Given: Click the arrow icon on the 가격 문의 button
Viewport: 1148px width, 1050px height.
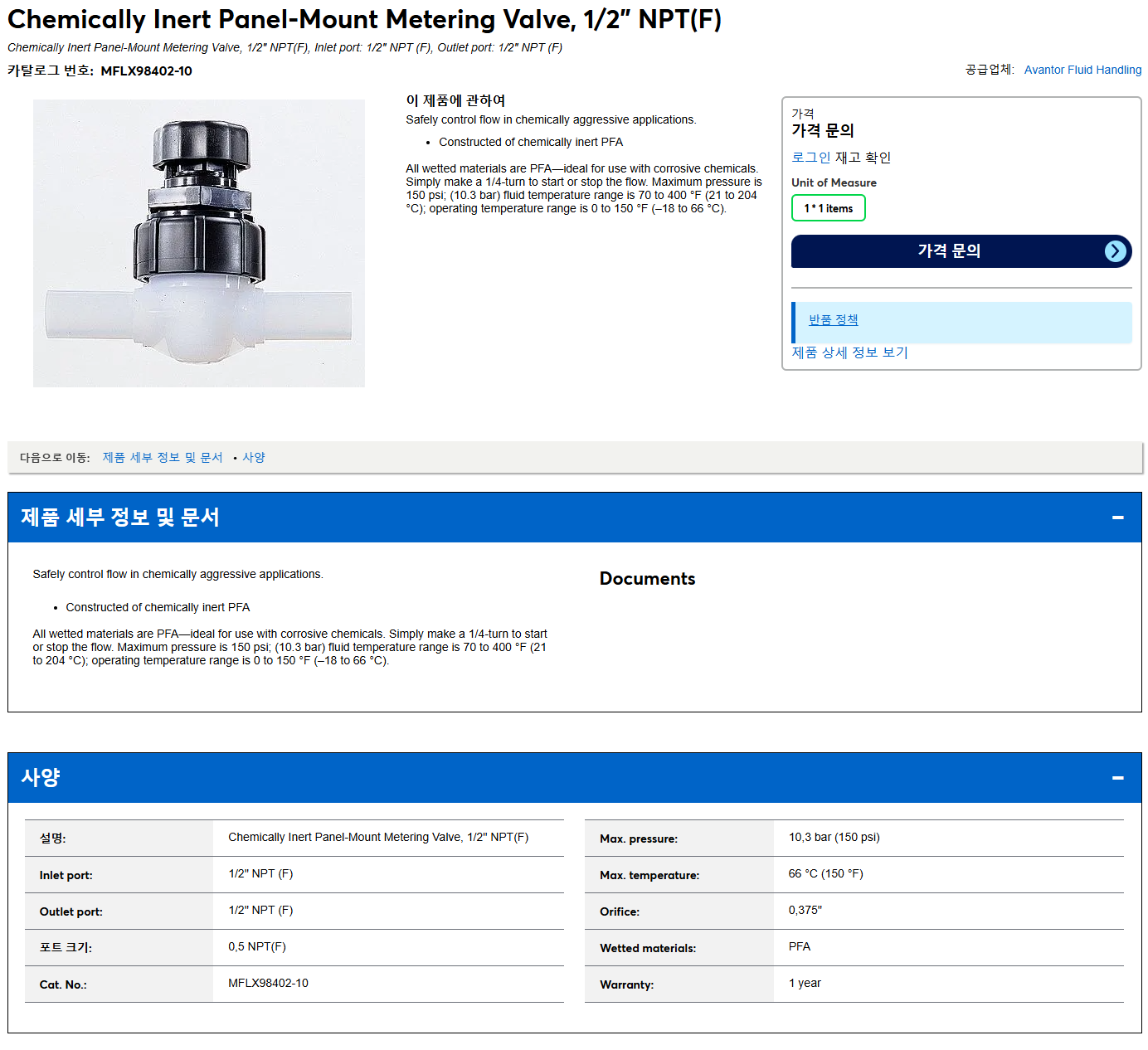Looking at the screenshot, I should [x=1116, y=251].
